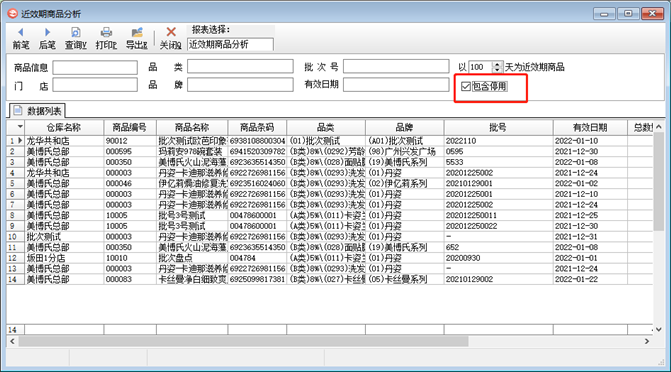Image resolution: width=671 pixels, height=372 pixels.
Task: Click the horizontal scrollbar thumb
Action: tap(243, 341)
